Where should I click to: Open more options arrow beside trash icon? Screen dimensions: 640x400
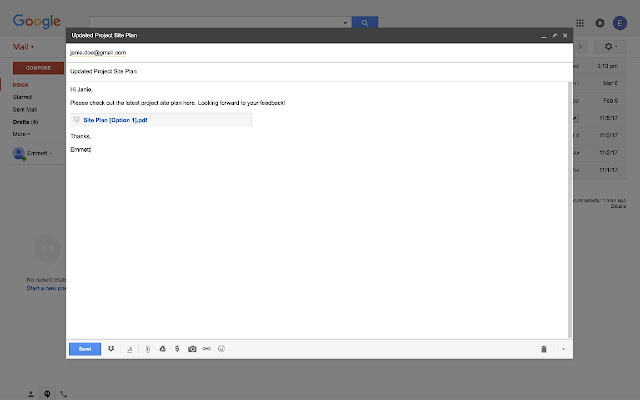click(x=563, y=349)
